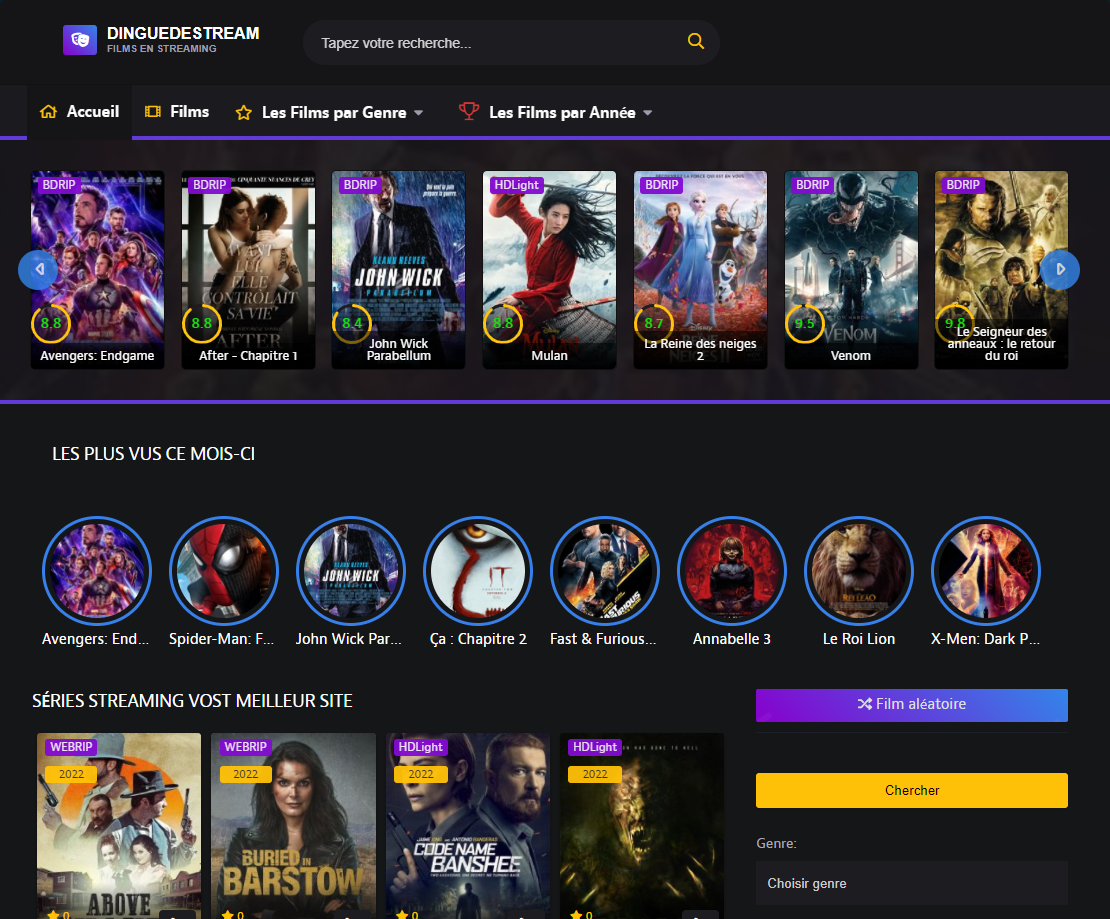Open Avengers: End... circular thumbnail
The width and height of the screenshot is (1110, 919).
click(x=97, y=571)
